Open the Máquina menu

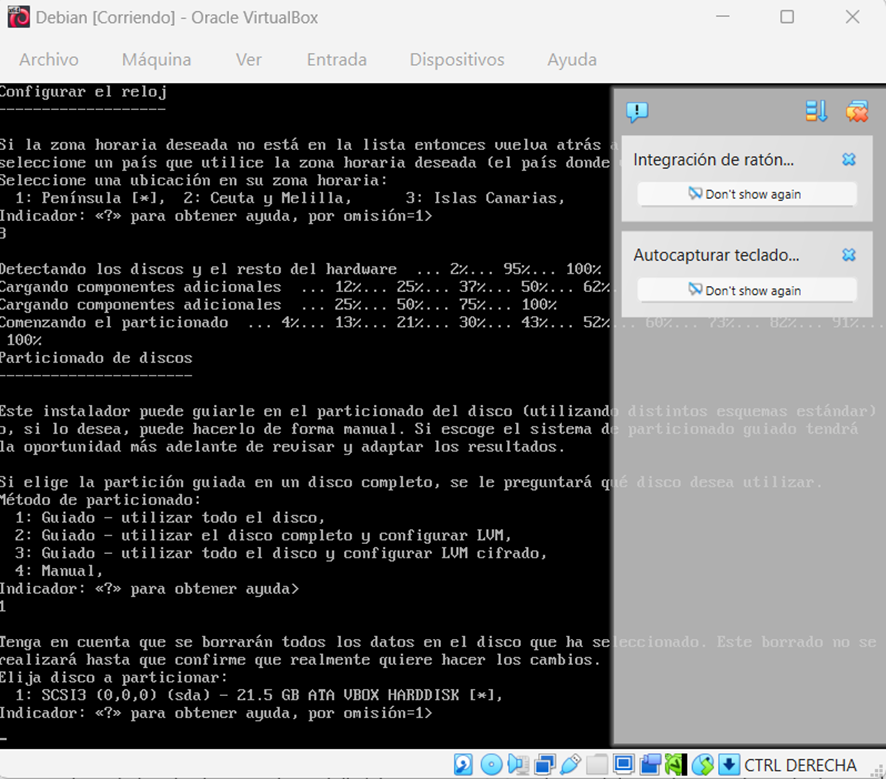click(157, 59)
